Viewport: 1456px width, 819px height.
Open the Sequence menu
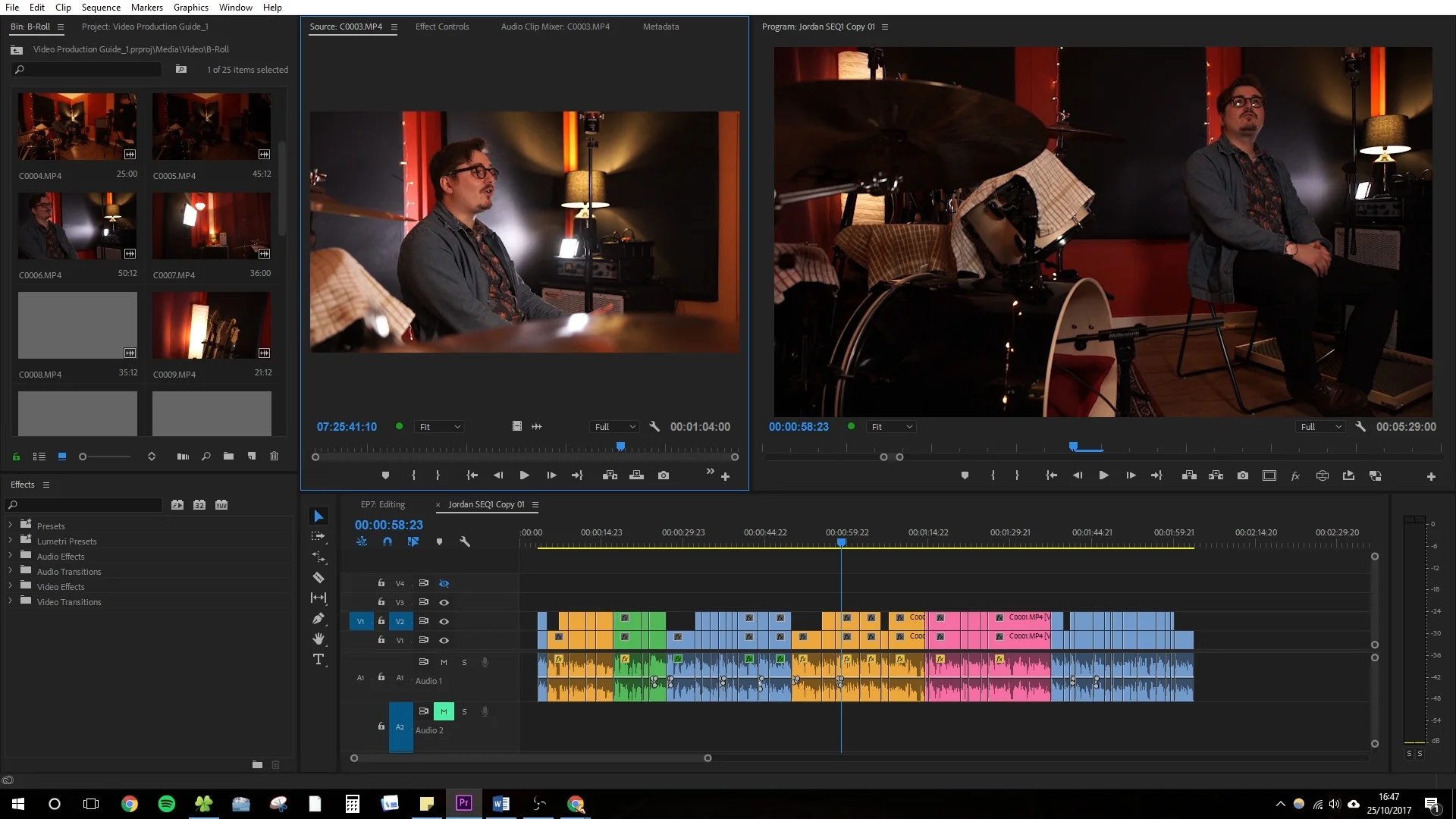click(101, 7)
